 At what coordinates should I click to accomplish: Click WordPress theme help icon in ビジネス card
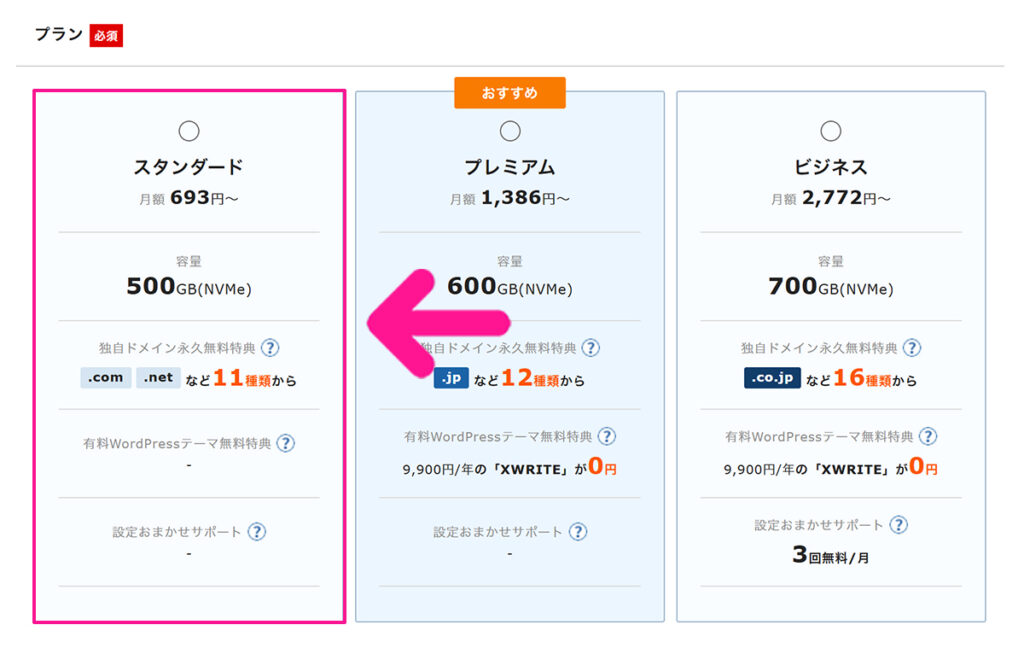(928, 437)
